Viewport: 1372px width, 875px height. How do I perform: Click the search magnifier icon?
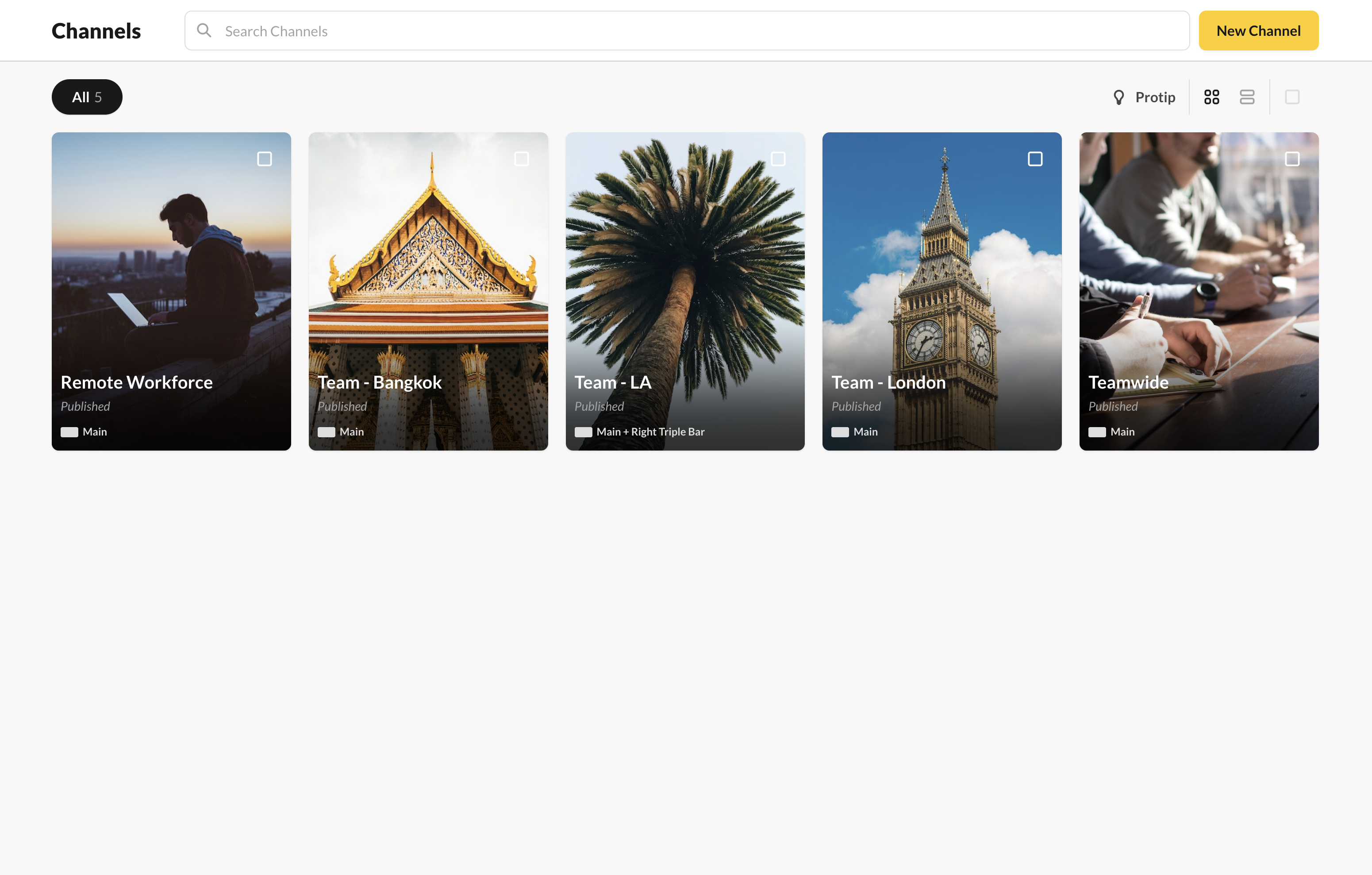pyautogui.click(x=204, y=31)
